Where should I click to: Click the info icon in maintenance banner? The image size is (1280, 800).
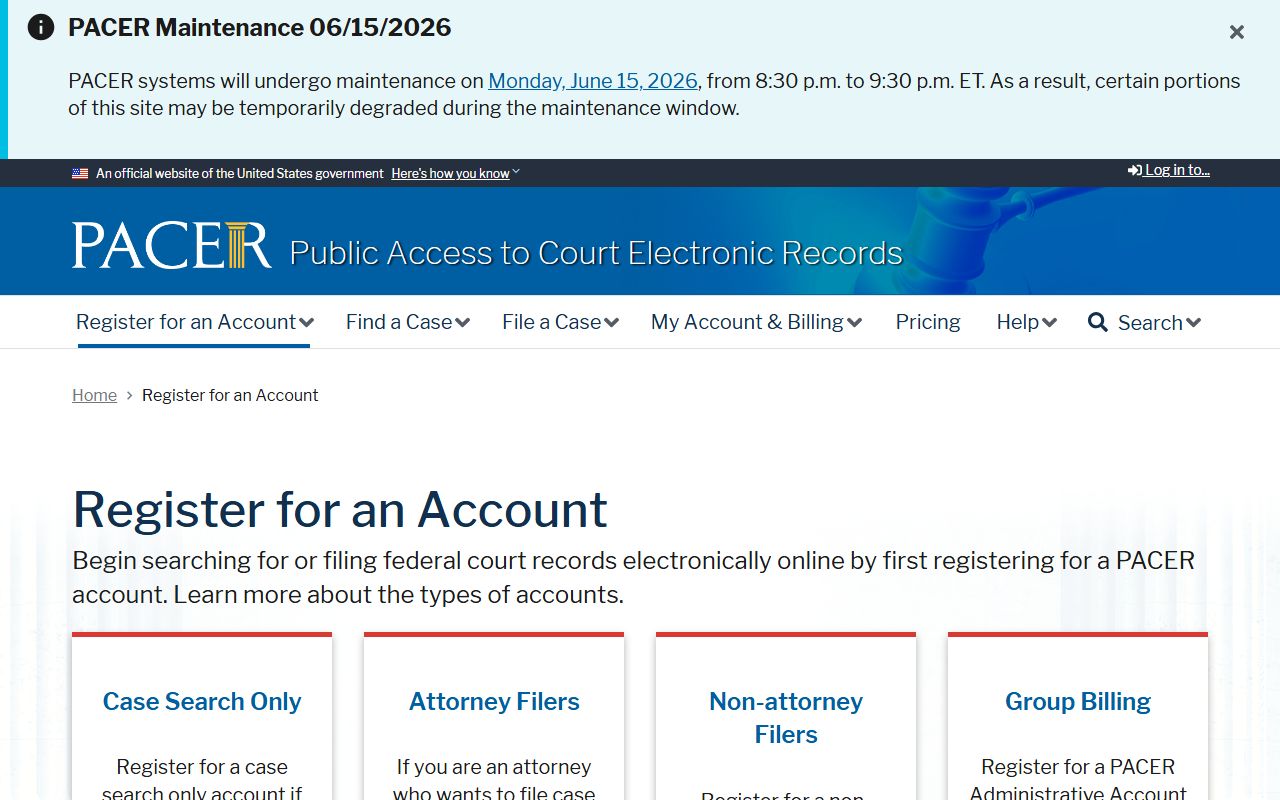(41, 27)
